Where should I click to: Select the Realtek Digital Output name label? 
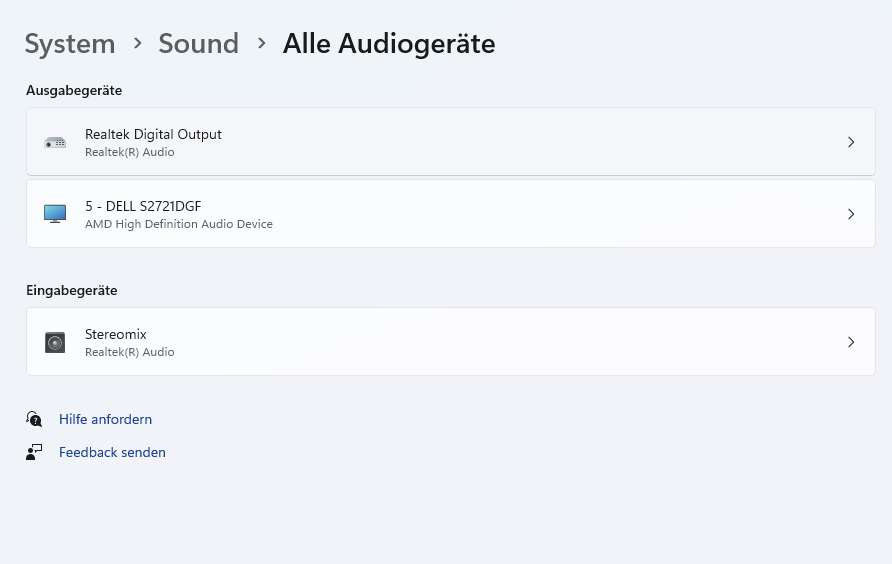153,134
